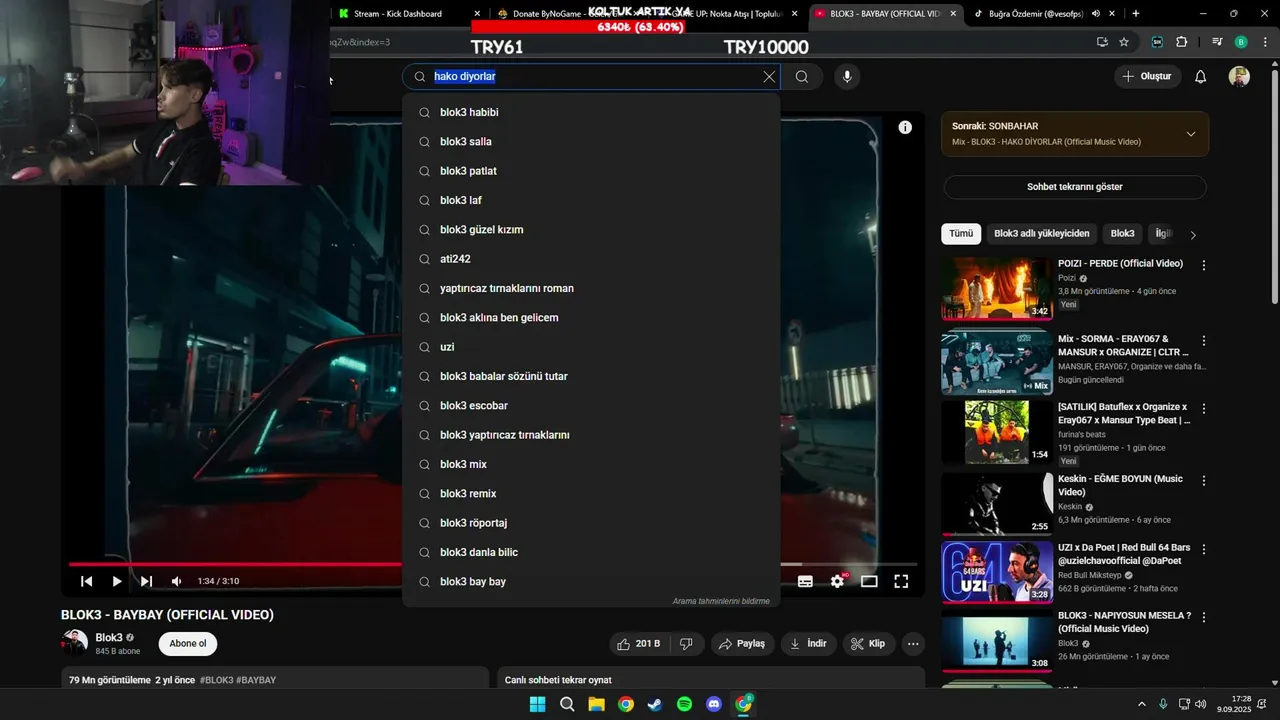Click the Blok3 channel avatar

click(74, 643)
